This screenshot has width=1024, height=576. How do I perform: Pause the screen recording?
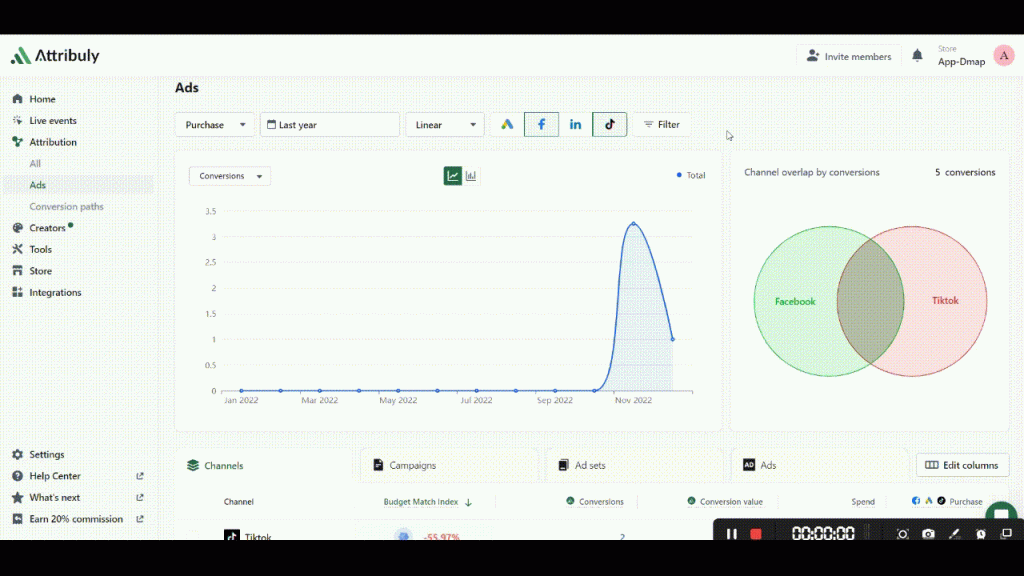(732, 534)
